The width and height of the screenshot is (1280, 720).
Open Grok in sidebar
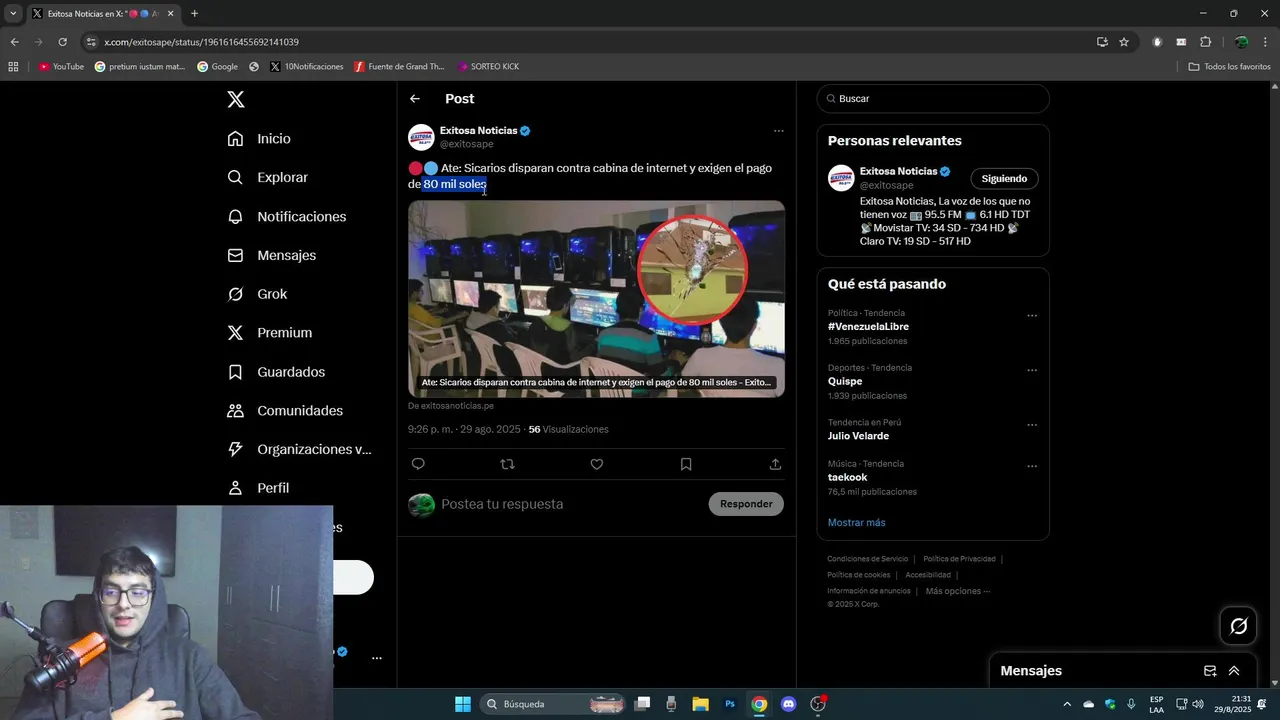point(257,294)
